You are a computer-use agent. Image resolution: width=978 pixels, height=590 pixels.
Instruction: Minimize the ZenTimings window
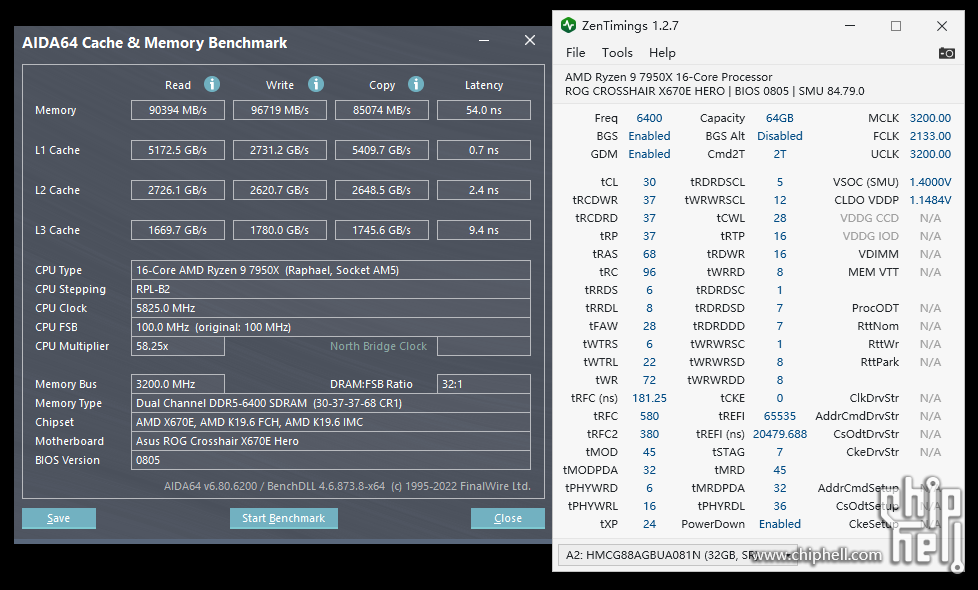[850, 26]
